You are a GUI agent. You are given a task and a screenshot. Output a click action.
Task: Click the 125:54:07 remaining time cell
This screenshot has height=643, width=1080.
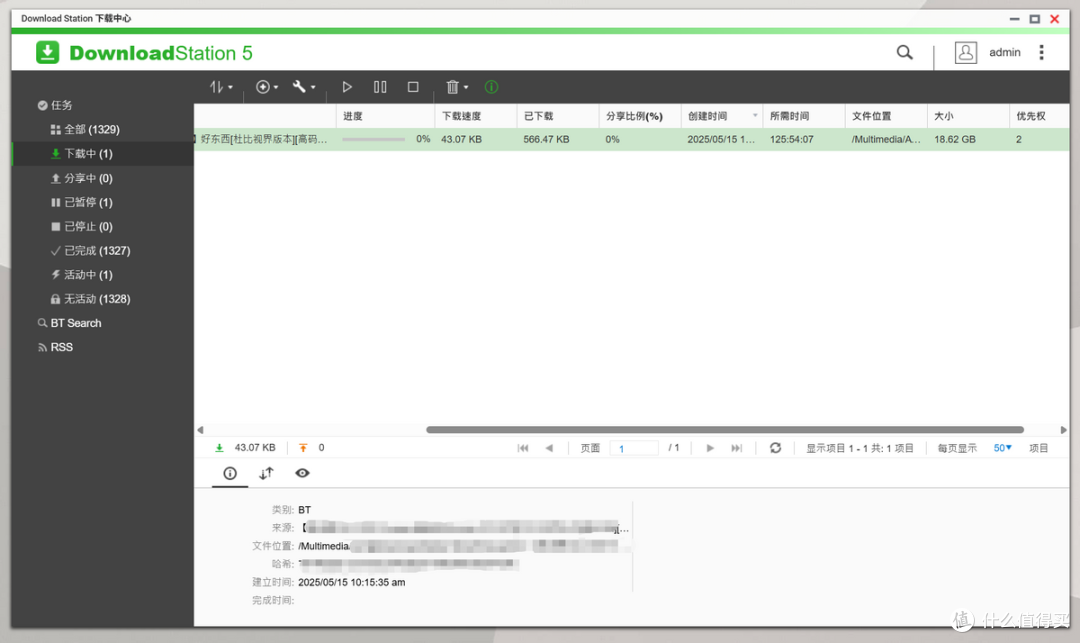tap(791, 139)
